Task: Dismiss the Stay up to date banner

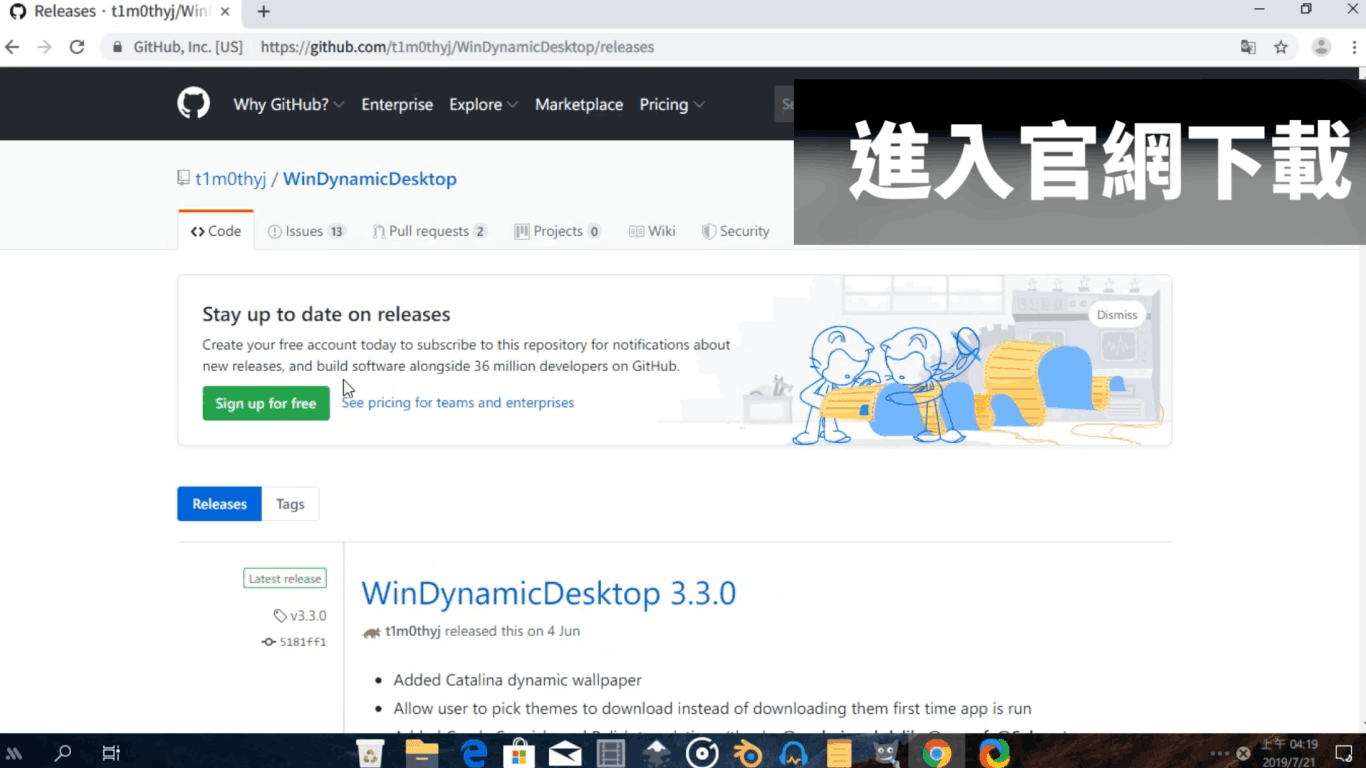Action: coord(1117,315)
